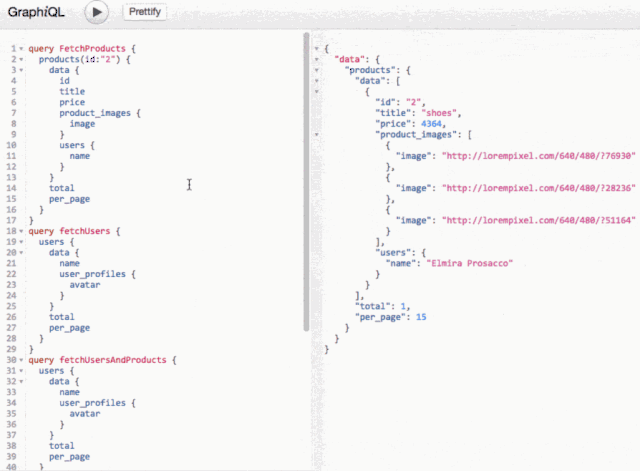Collapse the "products" object arrow in the result pane

click(317, 70)
